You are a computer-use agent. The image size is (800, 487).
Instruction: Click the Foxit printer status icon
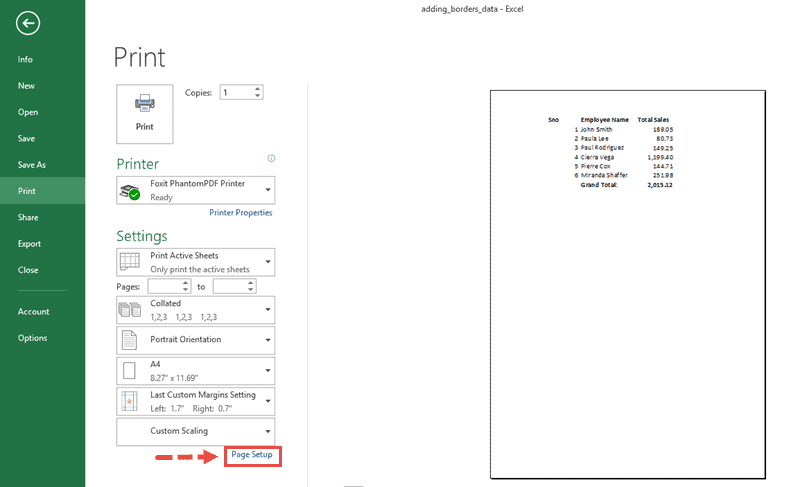[130, 191]
